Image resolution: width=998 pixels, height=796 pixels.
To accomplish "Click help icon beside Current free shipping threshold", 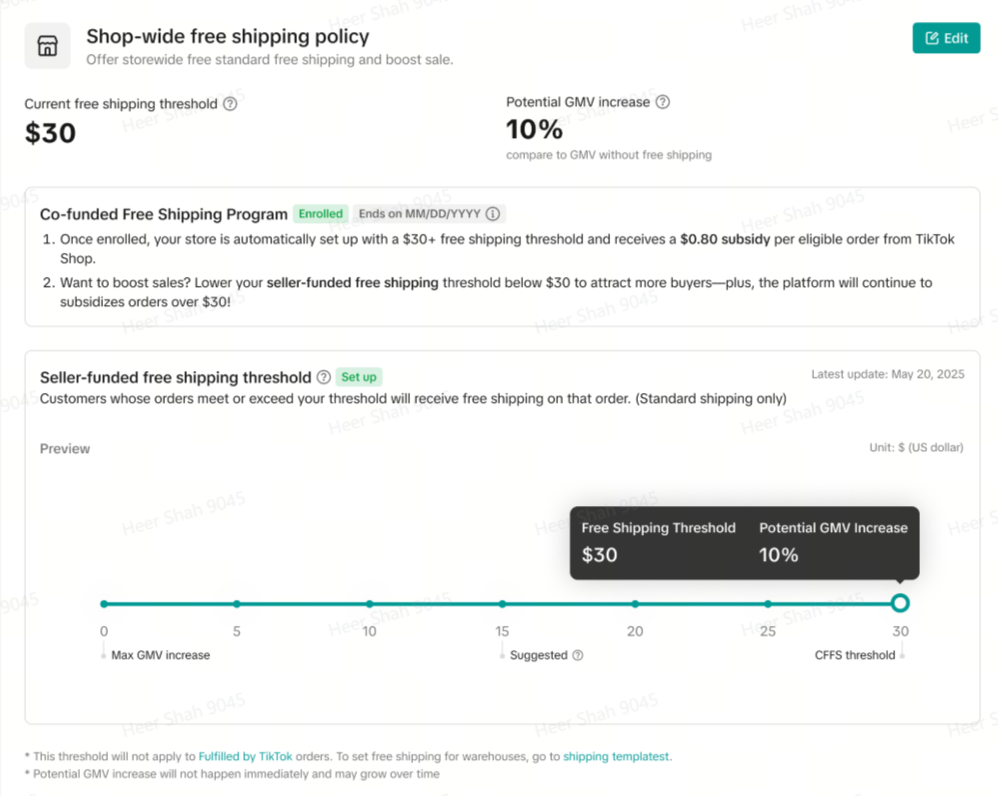I will (x=230, y=103).
